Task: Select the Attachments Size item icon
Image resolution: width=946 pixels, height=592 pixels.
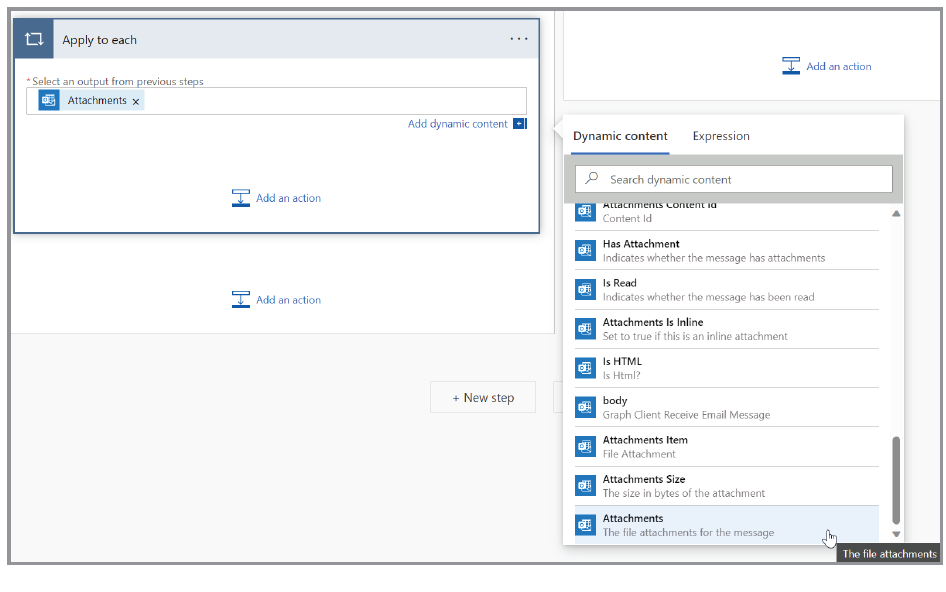Action: pyautogui.click(x=585, y=486)
